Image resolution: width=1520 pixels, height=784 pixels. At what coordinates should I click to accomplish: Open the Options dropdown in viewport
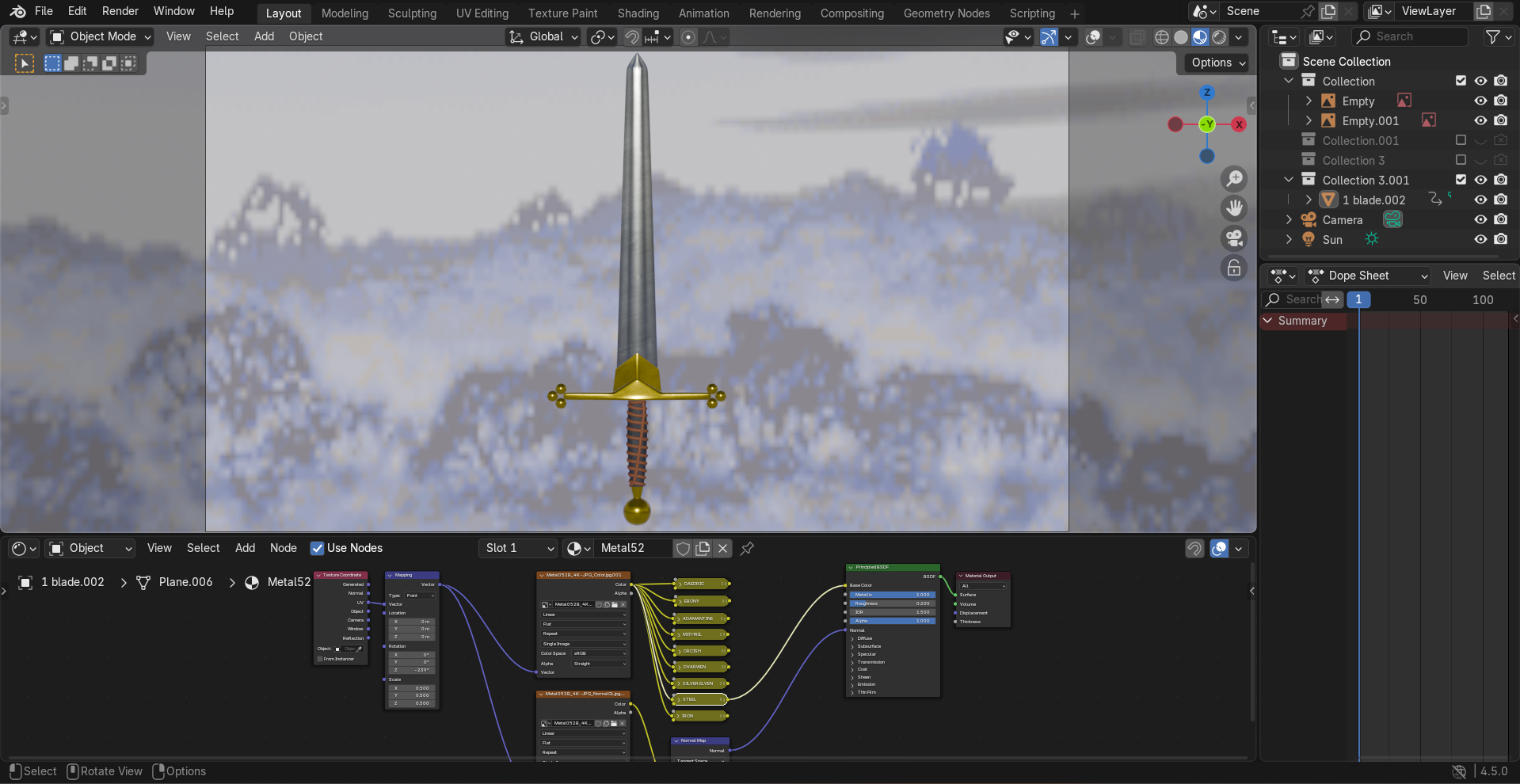pyautogui.click(x=1217, y=63)
